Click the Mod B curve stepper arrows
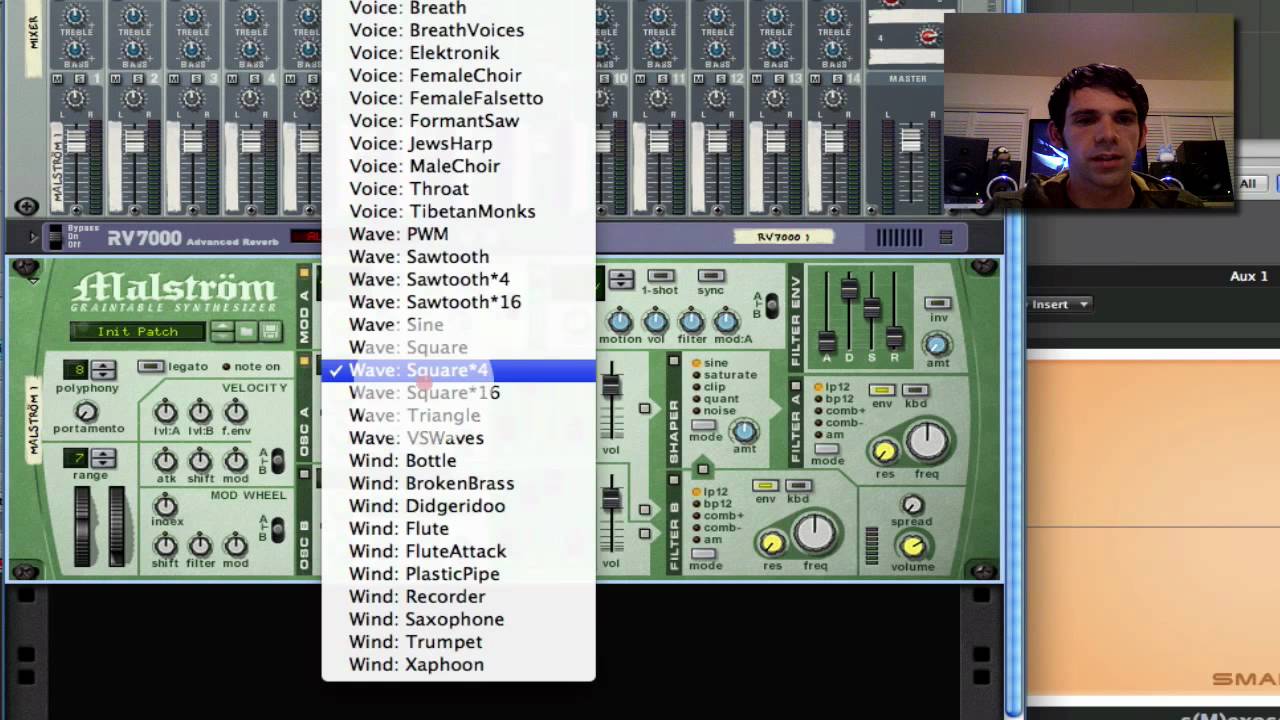Viewport: 1280px width, 720px height. [621, 280]
